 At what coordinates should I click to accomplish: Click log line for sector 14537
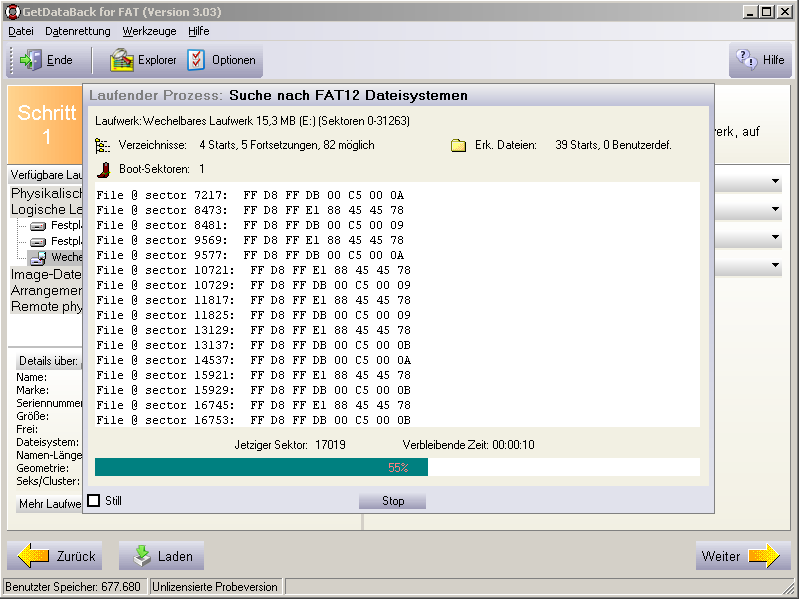click(253, 361)
